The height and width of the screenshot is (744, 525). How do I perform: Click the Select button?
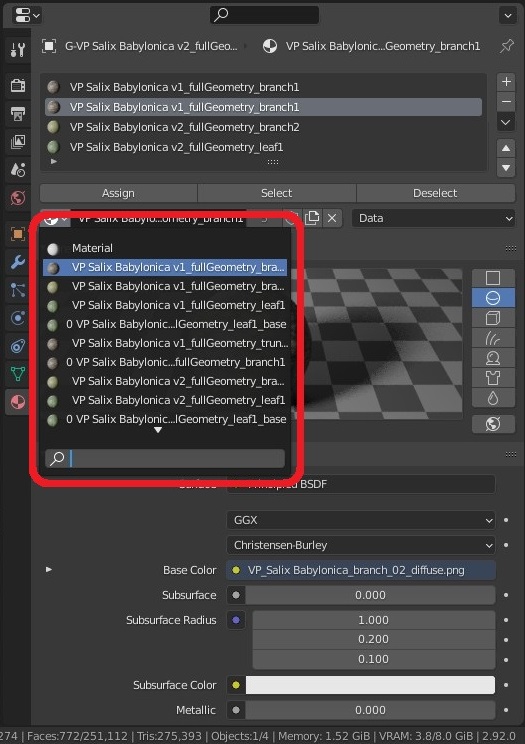pyautogui.click(x=277, y=193)
